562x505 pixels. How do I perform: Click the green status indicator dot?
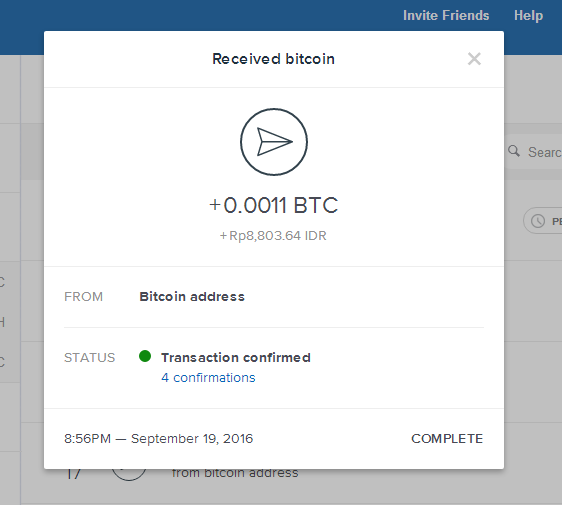tap(145, 356)
